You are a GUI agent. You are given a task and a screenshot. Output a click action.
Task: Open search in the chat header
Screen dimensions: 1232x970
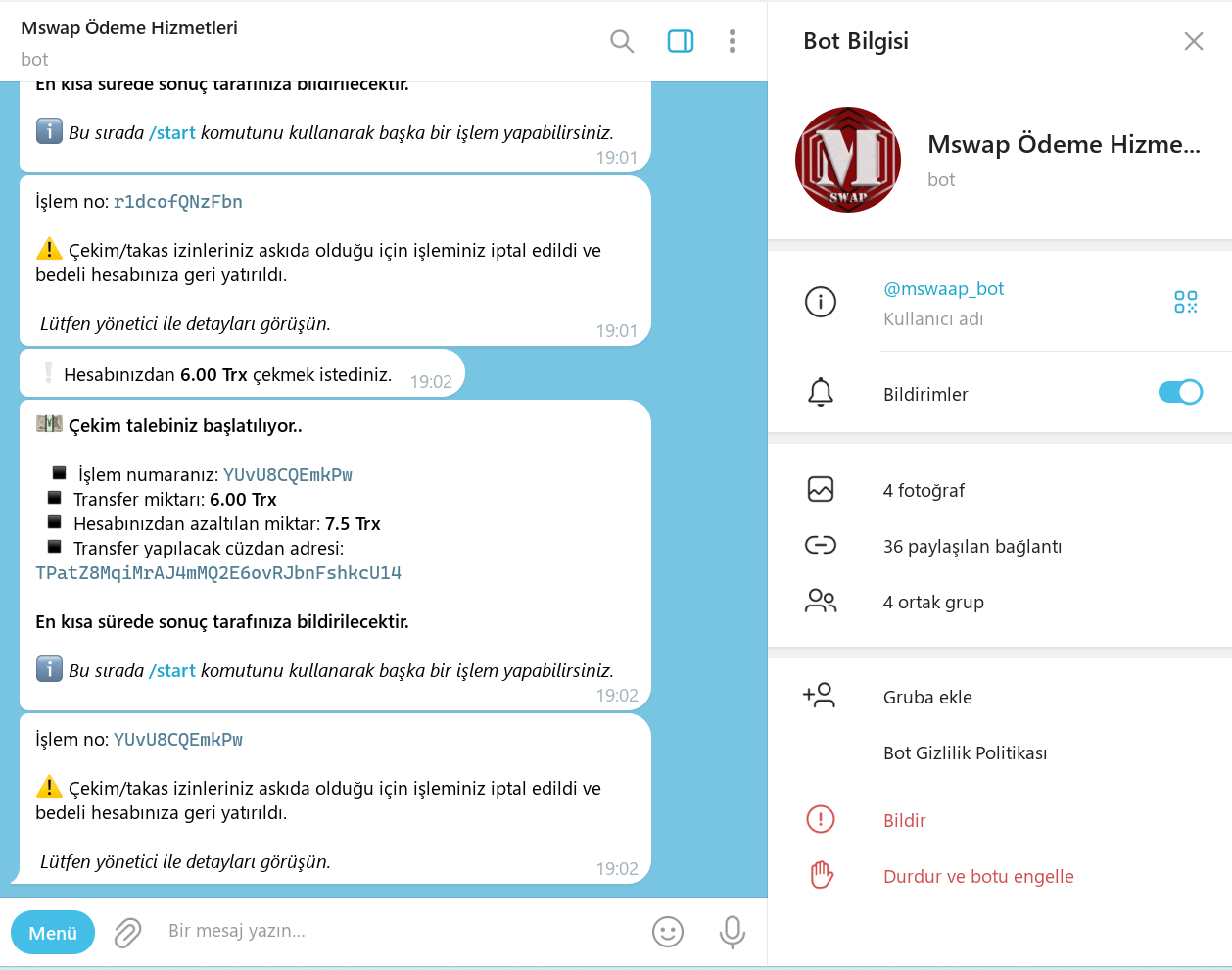tap(622, 41)
